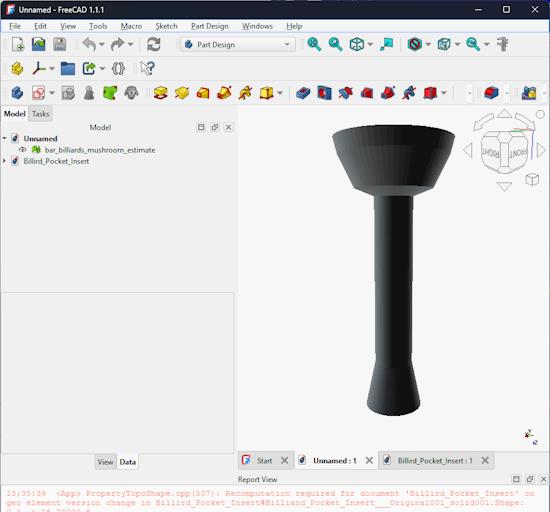Select the Additive Helix tool

246,93
